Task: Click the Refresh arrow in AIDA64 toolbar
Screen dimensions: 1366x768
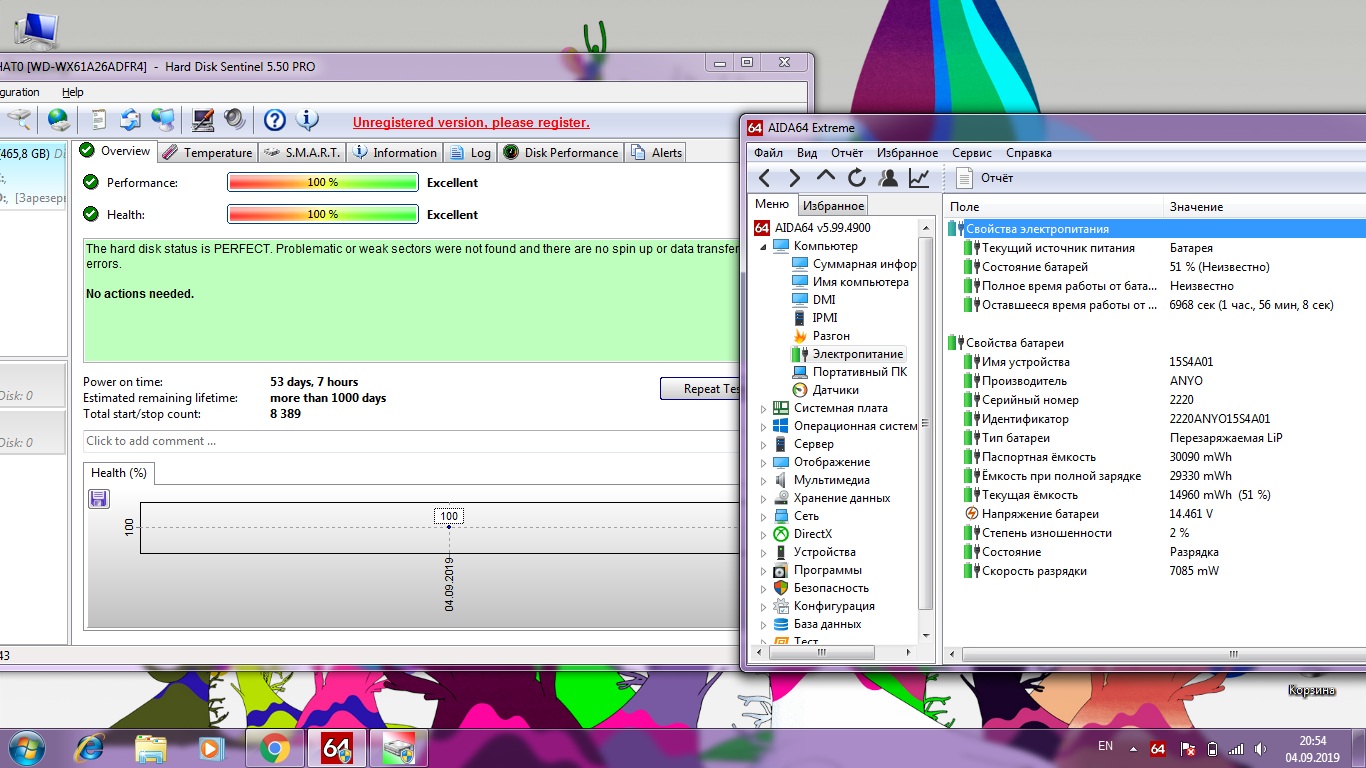Action: 857,178
